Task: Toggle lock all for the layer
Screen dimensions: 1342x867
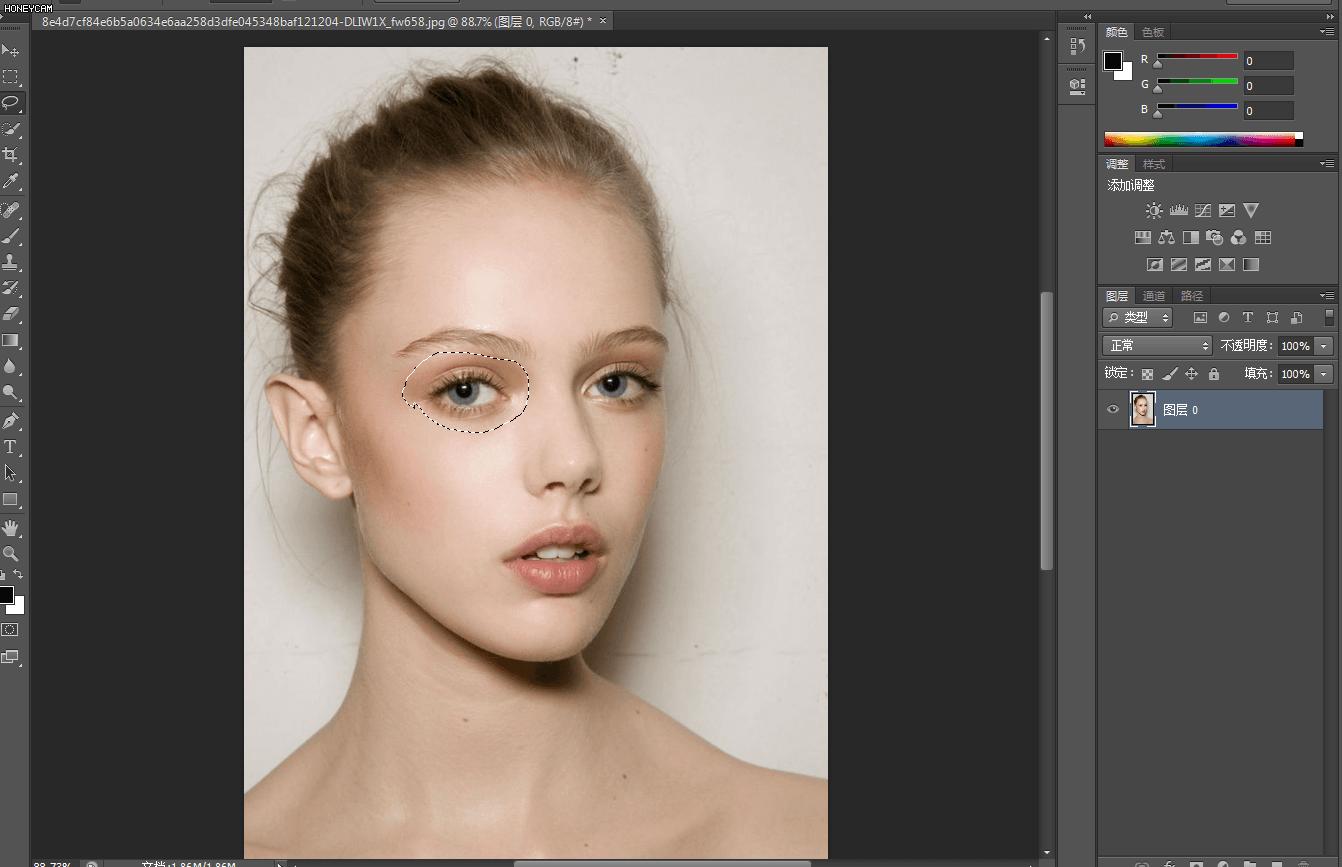Action: pyautogui.click(x=1214, y=374)
